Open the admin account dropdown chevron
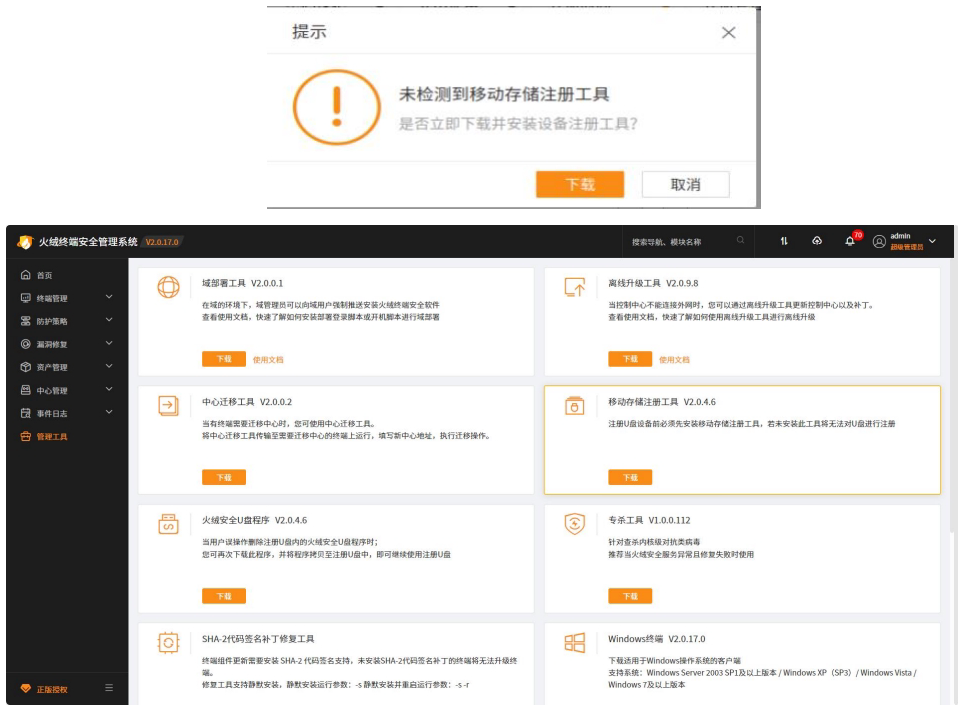Screen dimensions: 958x707 tap(930, 241)
